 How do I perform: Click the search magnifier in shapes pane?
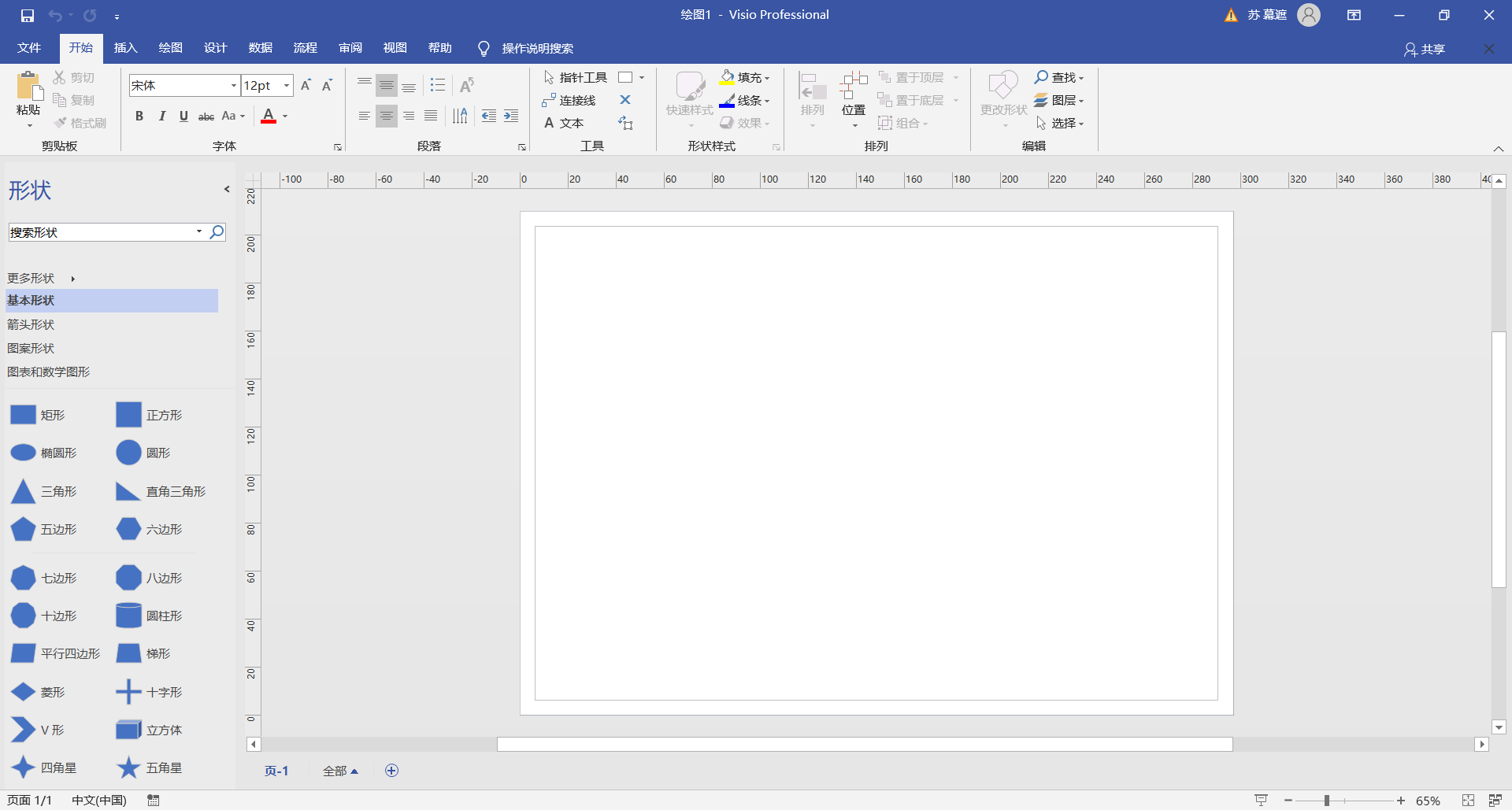tap(217, 231)
